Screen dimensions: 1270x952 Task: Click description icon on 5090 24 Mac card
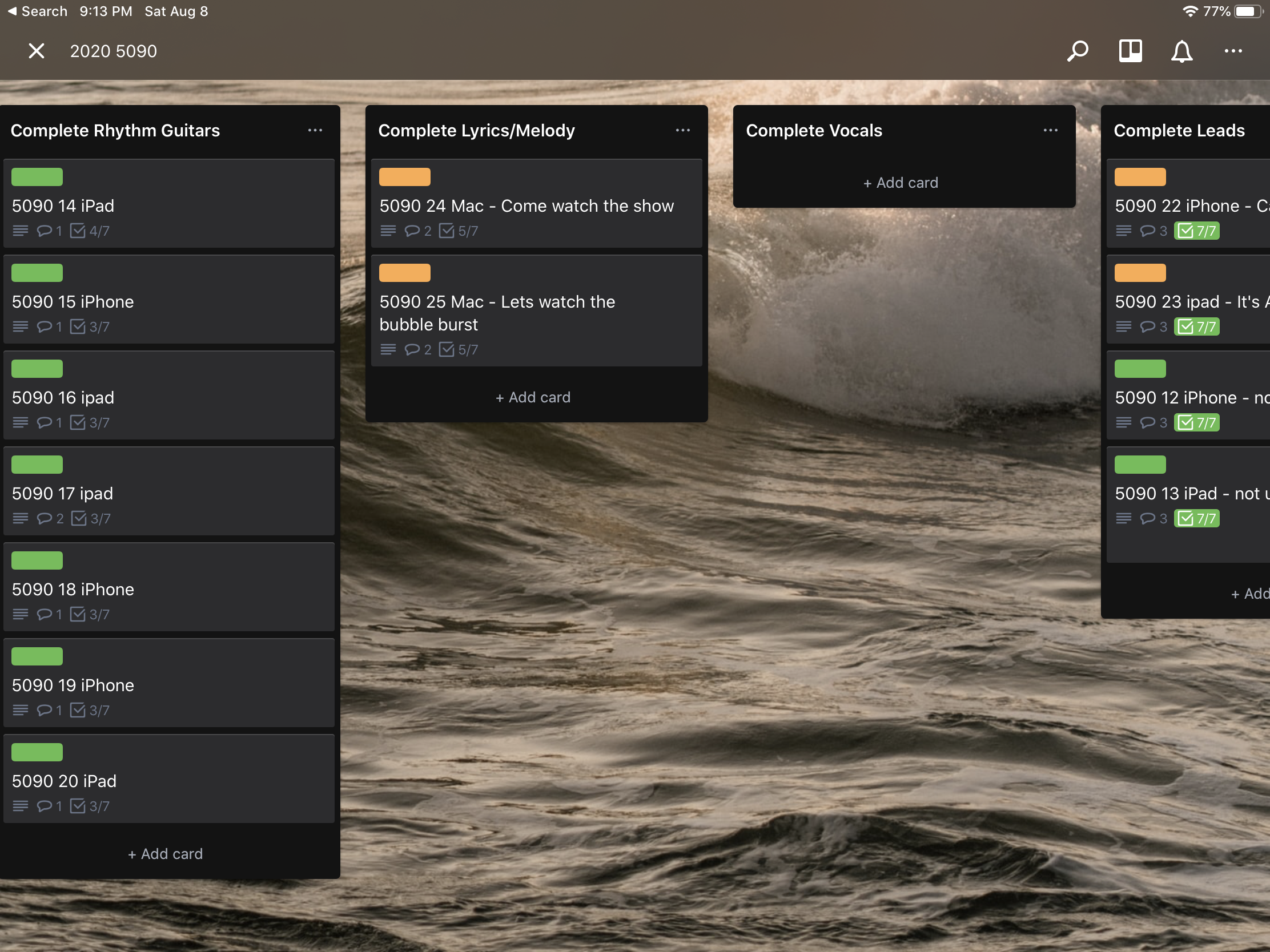coord(388,231)
